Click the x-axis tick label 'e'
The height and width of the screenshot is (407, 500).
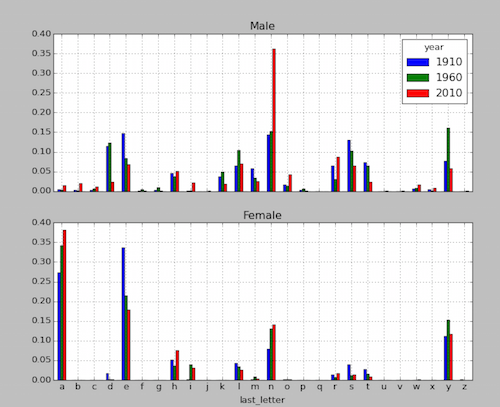tap(126, 387)
